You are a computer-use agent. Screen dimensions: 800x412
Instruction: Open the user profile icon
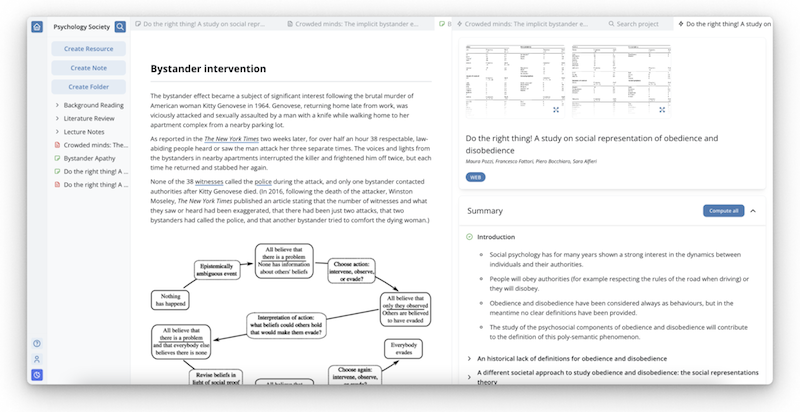pyautogui.click(x=37, y=359)
